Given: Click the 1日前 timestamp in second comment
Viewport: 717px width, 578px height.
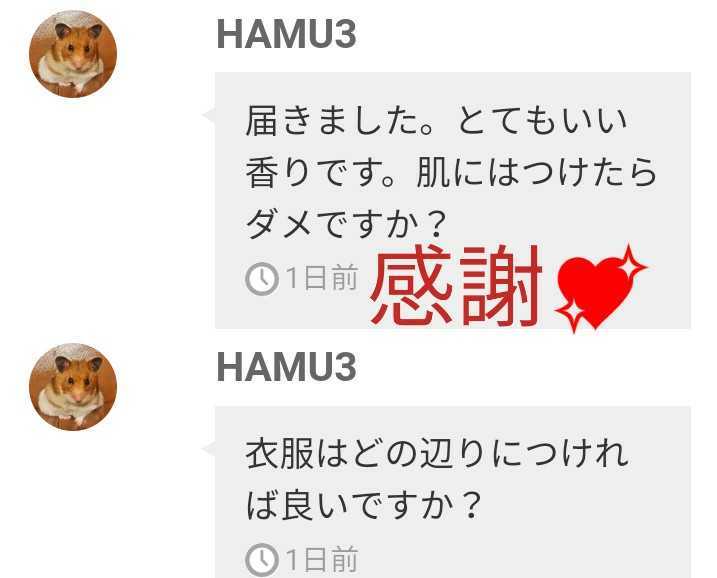Looking at the screenshot, I should 321,560.
